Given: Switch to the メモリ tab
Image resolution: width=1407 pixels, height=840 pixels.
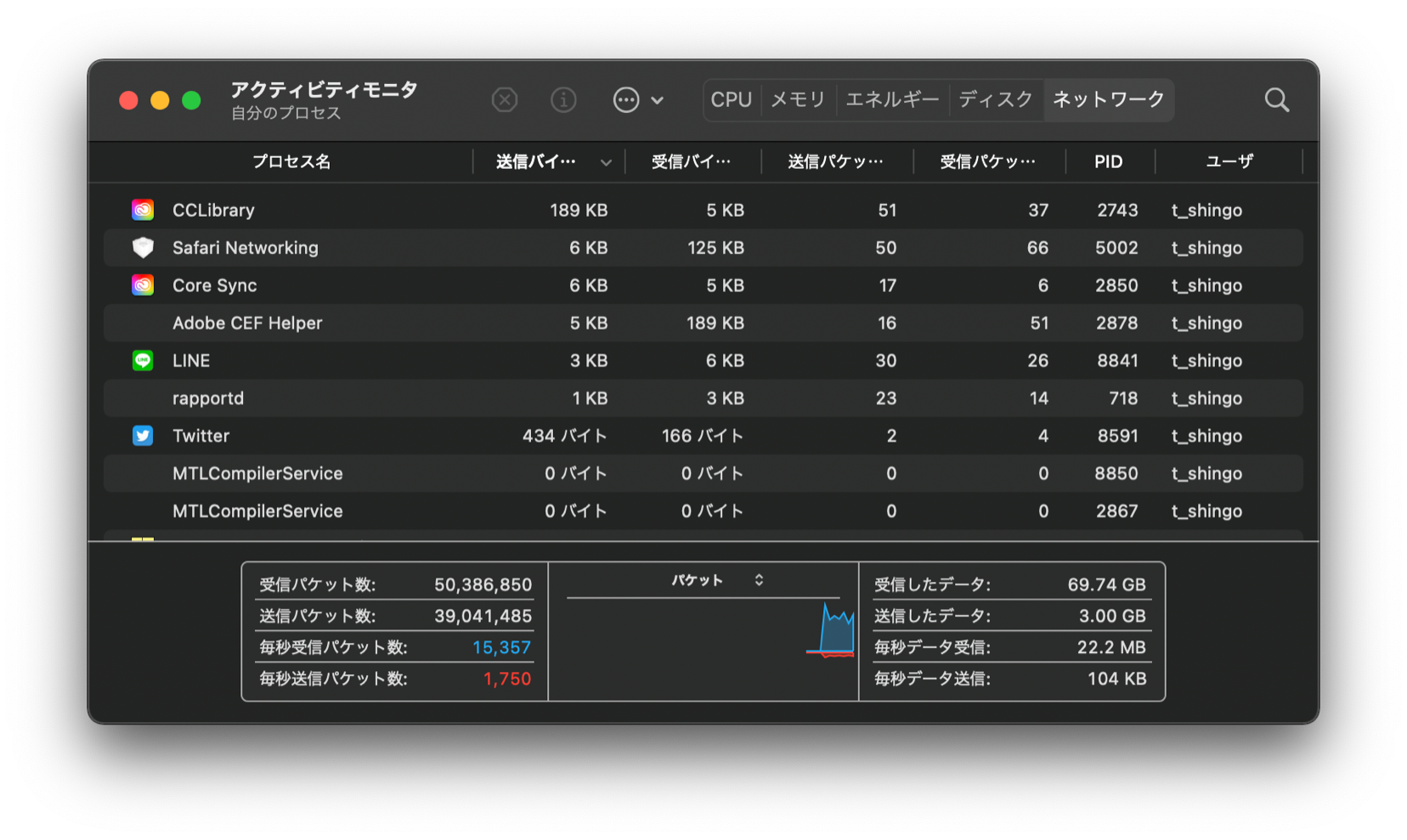Looking at the screenshot, I should point(797,100).
